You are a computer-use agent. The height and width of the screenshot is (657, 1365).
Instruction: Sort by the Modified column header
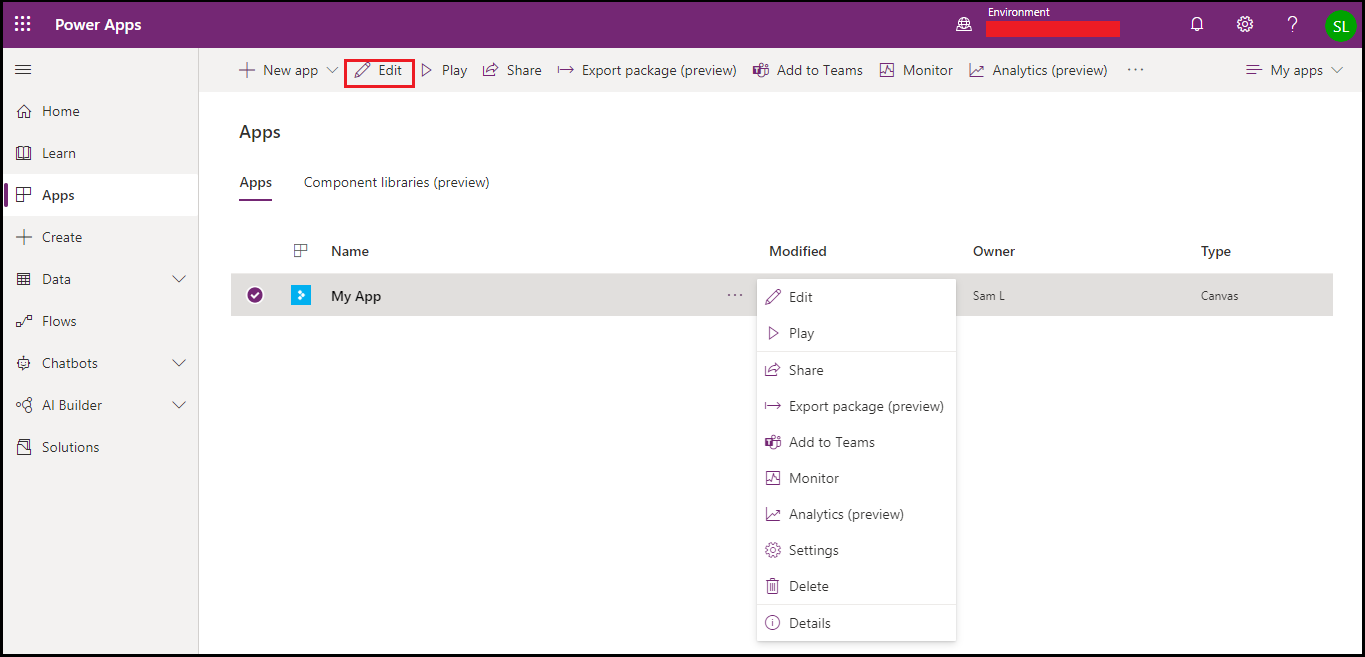(x=798, y=251)
